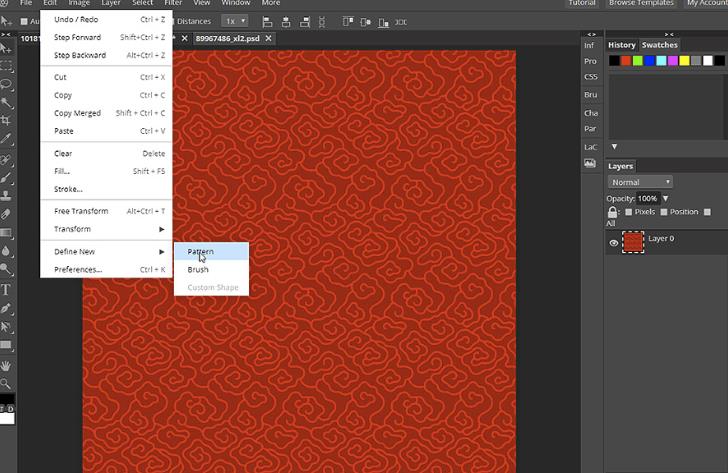Click the Browse Templates button

coord(641,3)
